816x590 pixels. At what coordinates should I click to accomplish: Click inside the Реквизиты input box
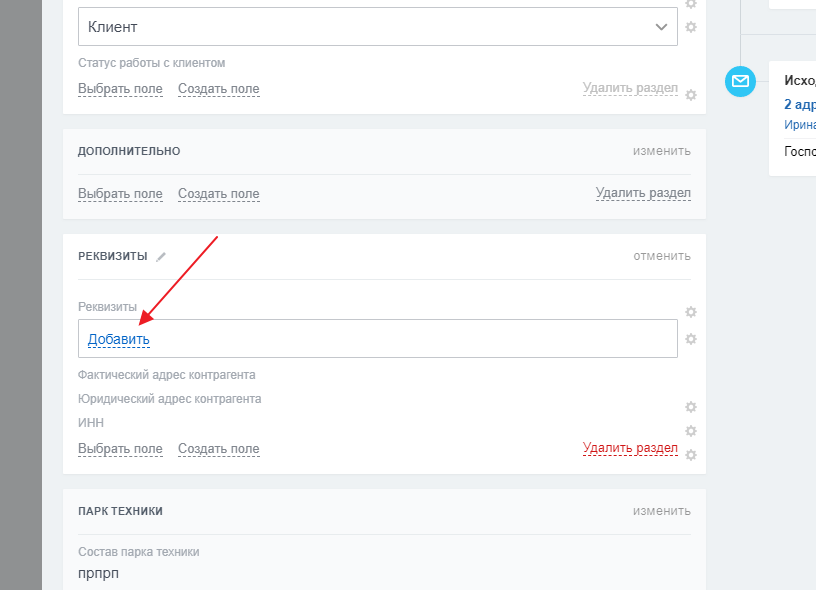400,339
